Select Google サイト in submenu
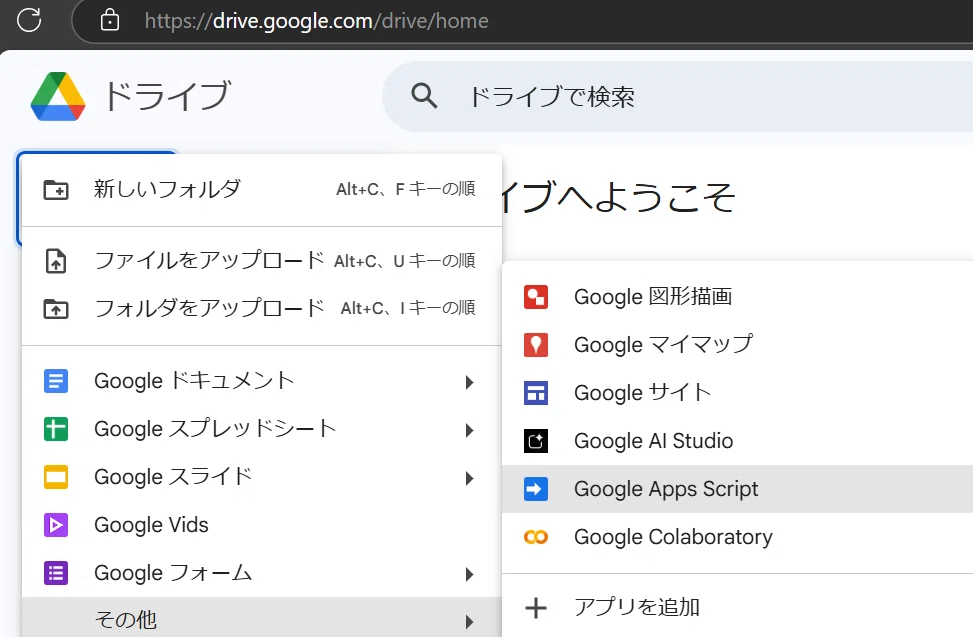This screenshot has height=637, width=973. [x=737, y=393]
